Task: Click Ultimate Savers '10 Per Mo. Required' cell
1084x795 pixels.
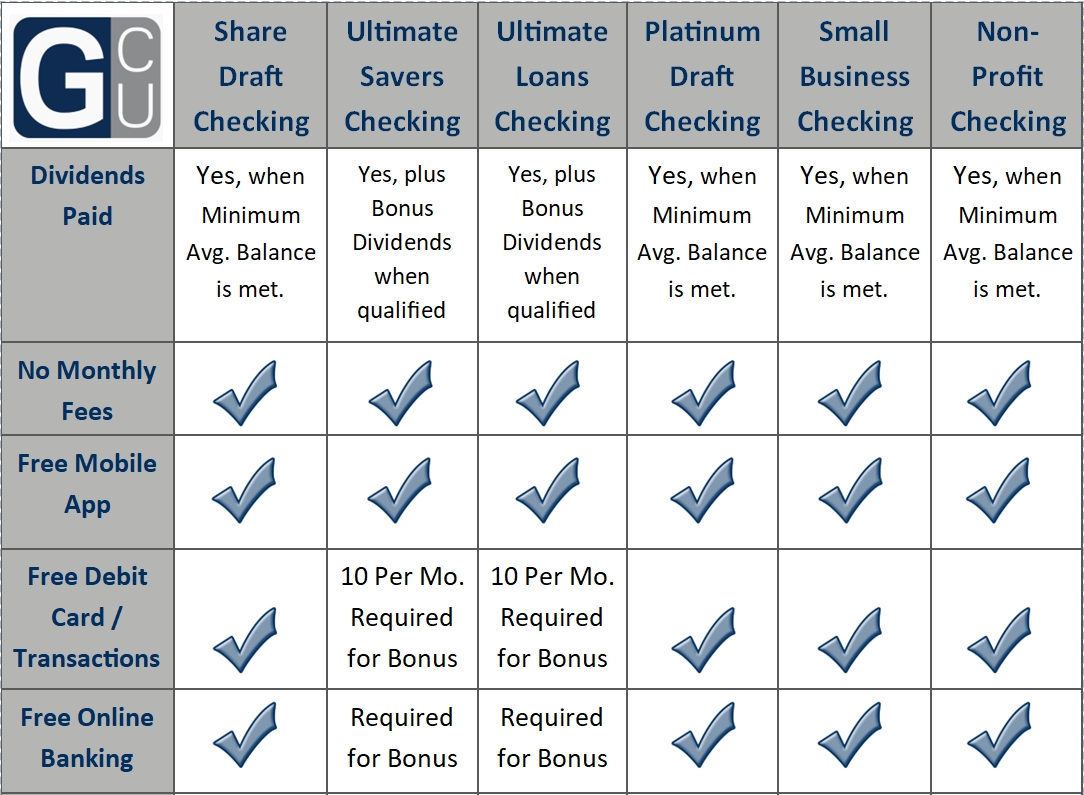Action: coord(402,617)
